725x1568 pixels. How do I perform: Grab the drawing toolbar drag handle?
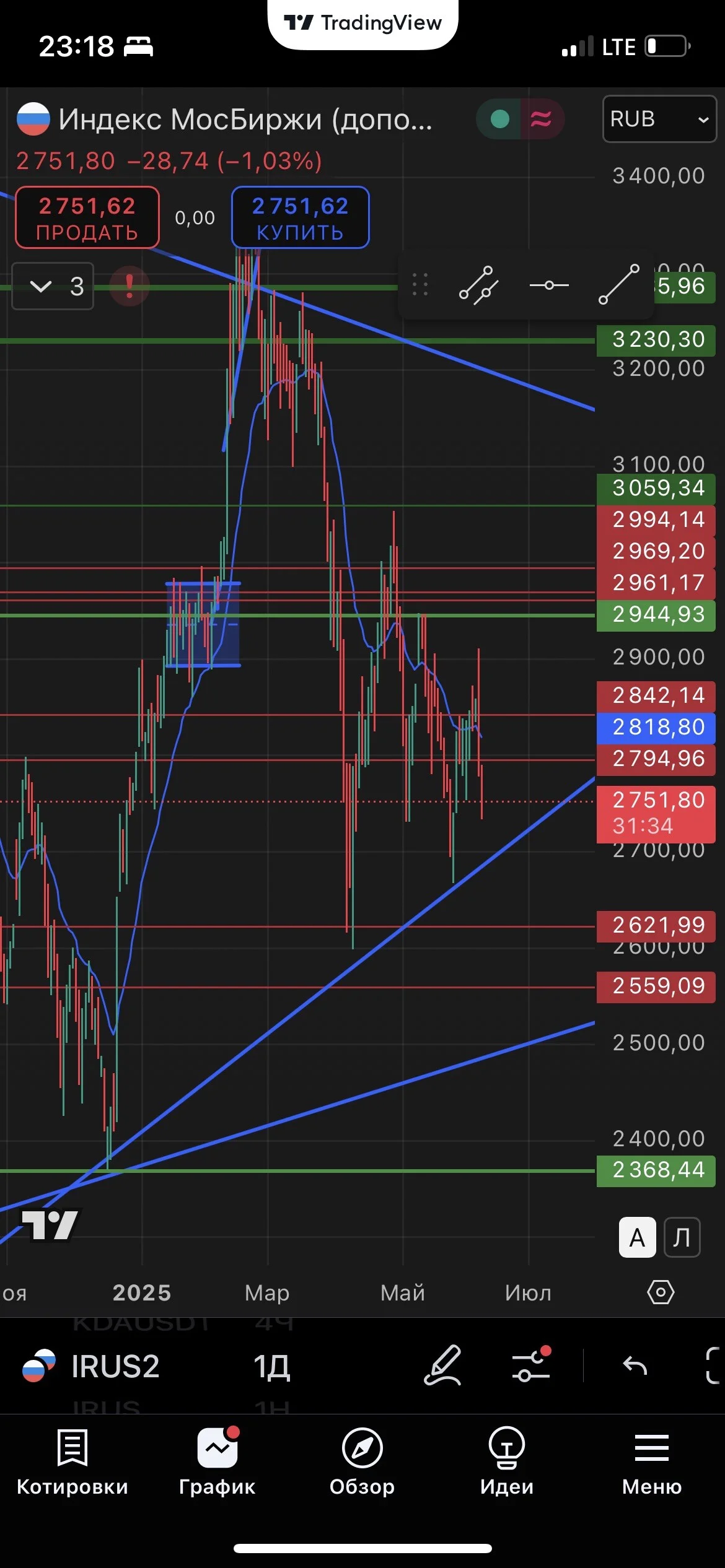click(420, 285)
